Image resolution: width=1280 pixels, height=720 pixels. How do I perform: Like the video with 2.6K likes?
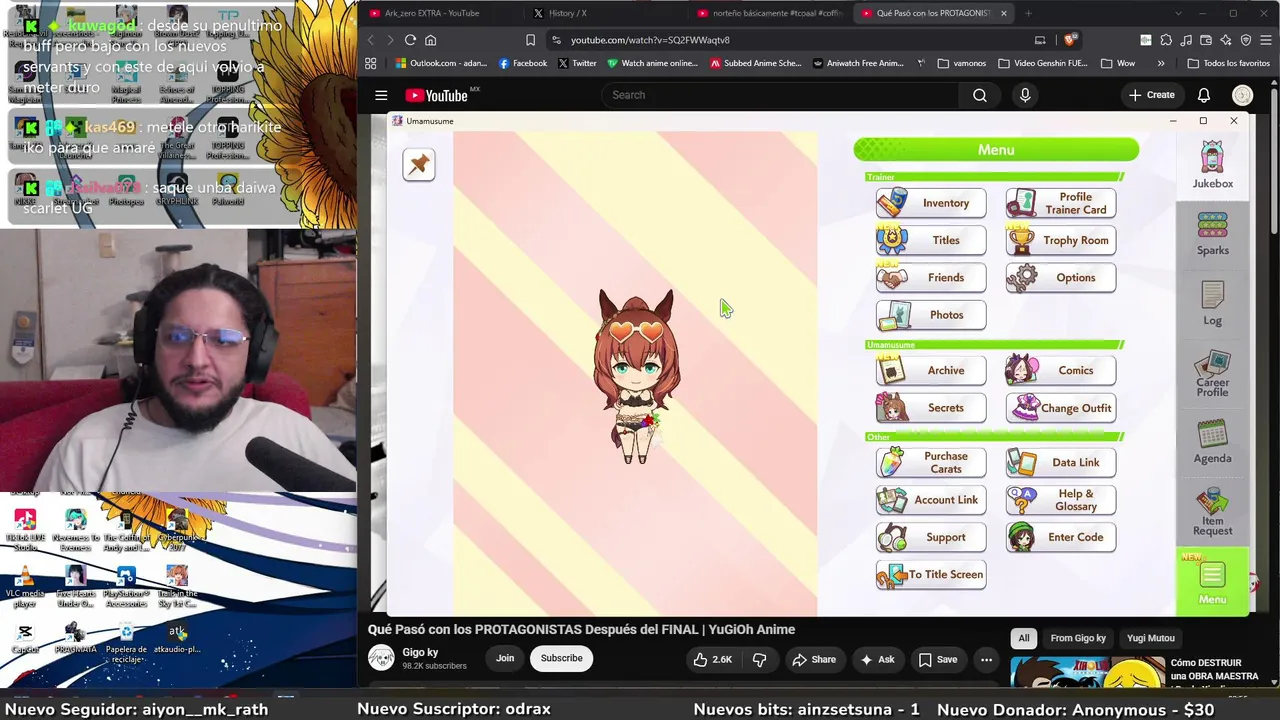tap(713, 659)
